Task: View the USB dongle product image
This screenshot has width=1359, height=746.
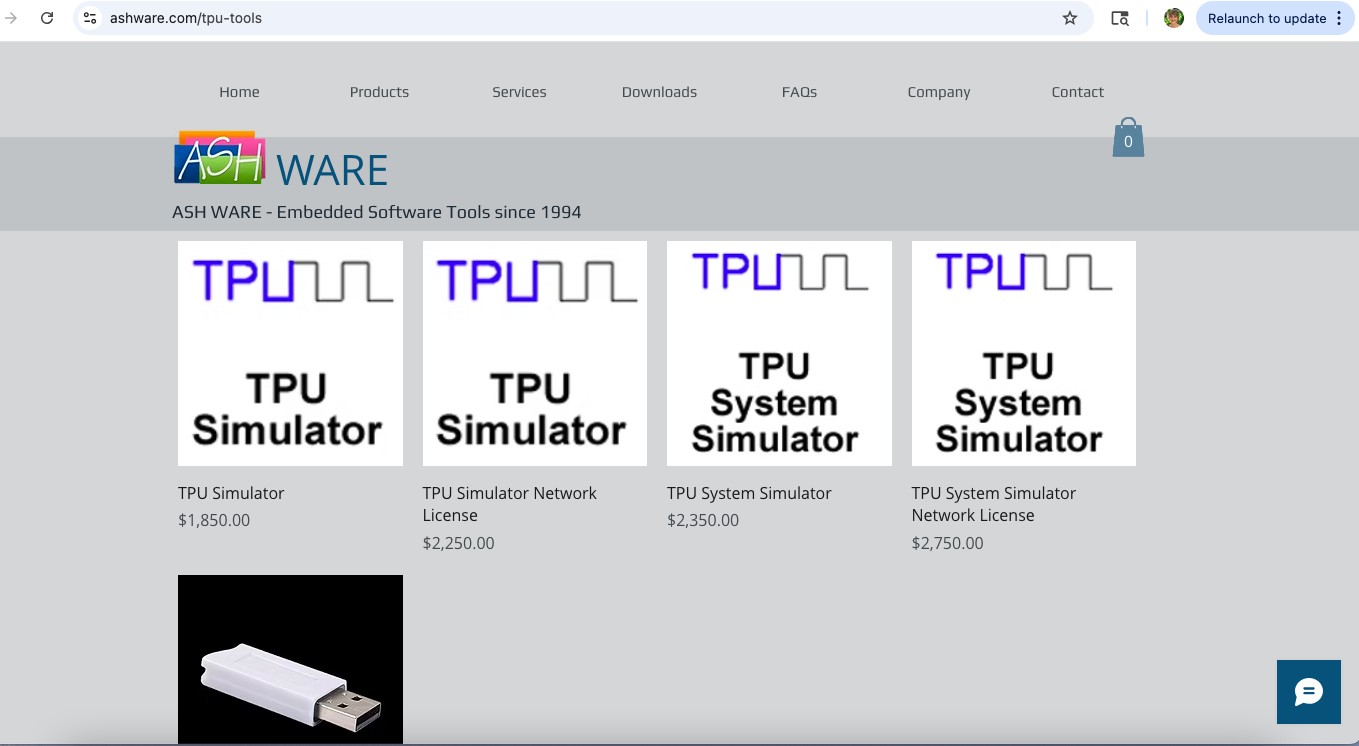Action: [x=290, y=659]
